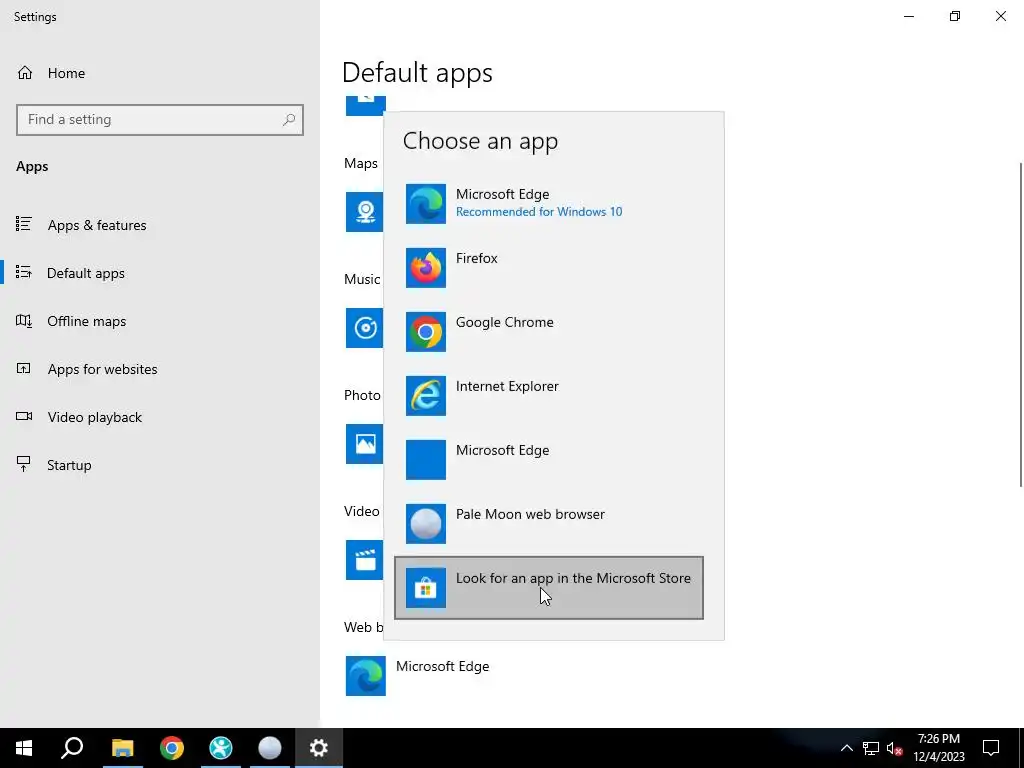This screenshot has width=1024, height=768.
Task: Choose Pale Moon web browser icon
Action: [x=426, y=524]
